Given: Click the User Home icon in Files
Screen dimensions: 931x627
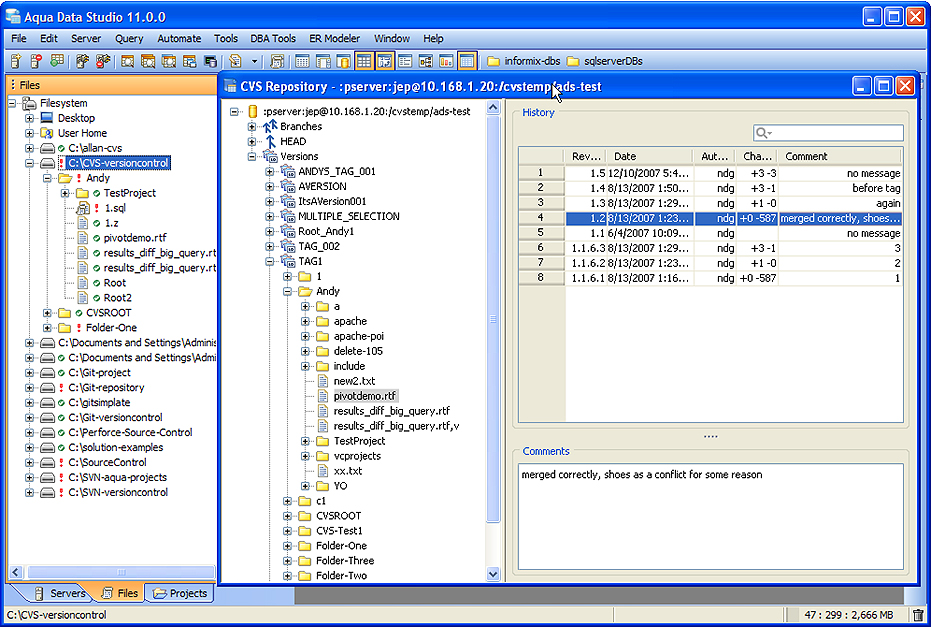Looking at the screenshot, I should point(47,133).
